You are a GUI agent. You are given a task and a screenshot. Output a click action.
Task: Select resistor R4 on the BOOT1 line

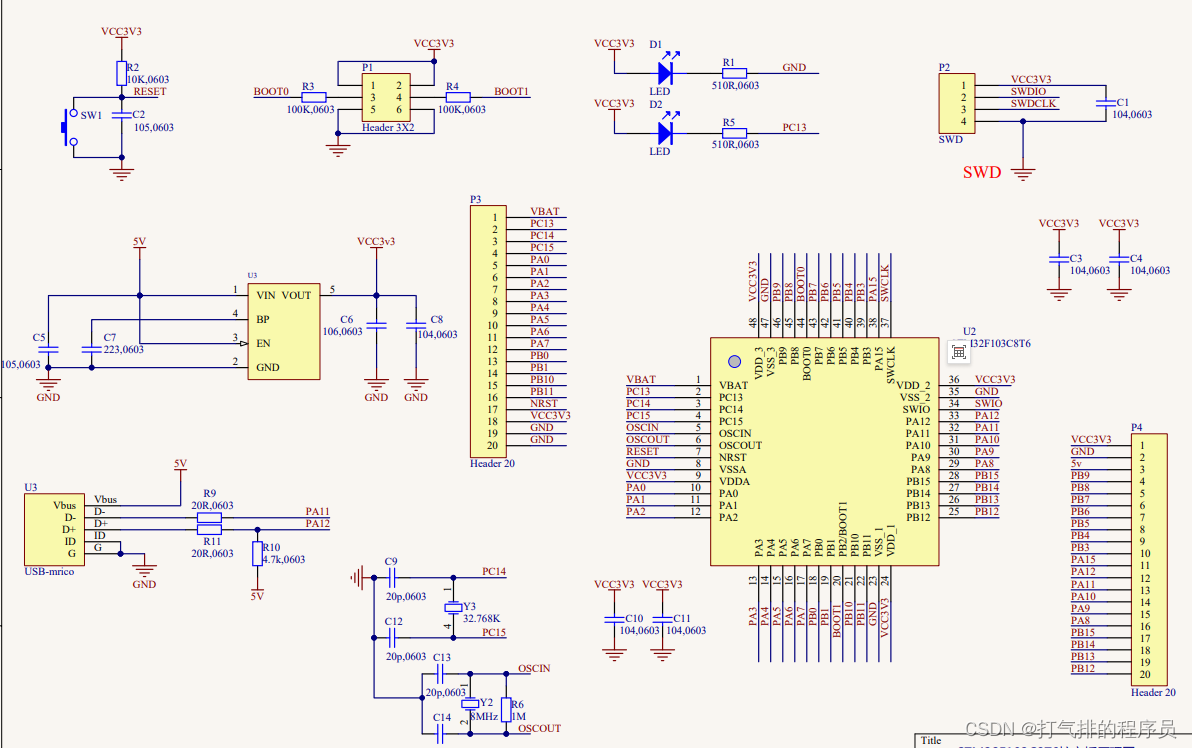click(x=458, y=97)
